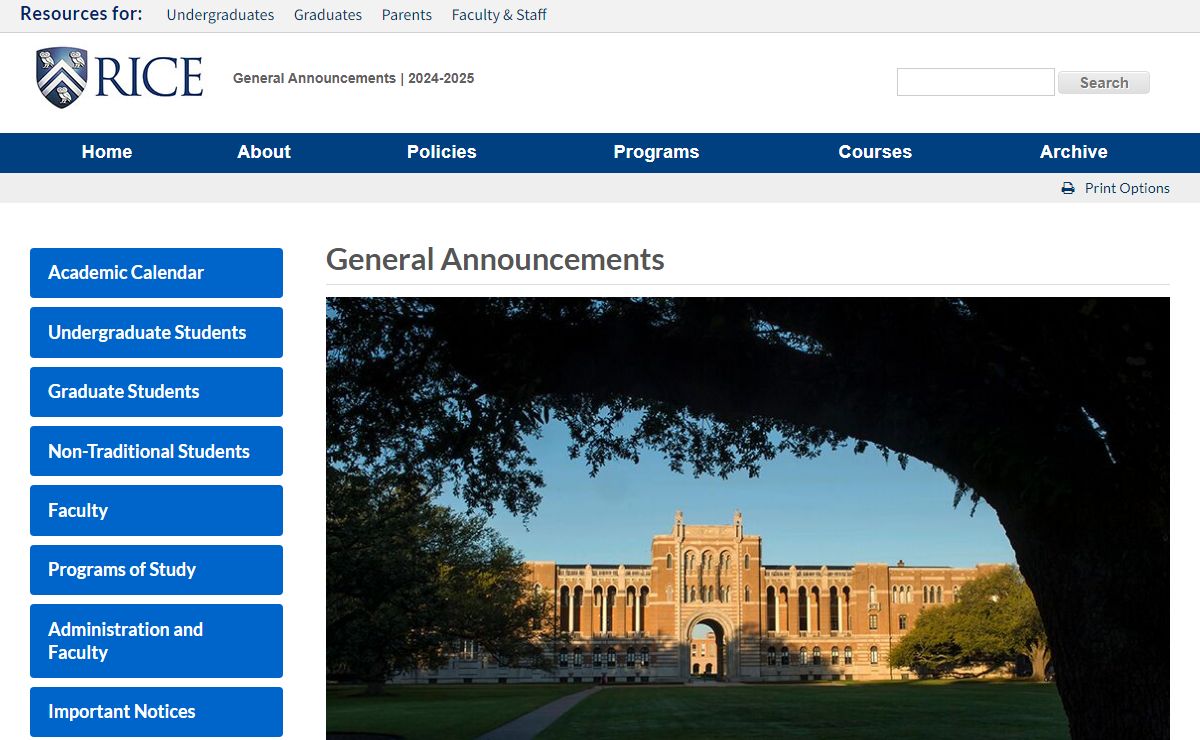
Task: Open the Archive menu item
Action: [x=1074, y=152]
